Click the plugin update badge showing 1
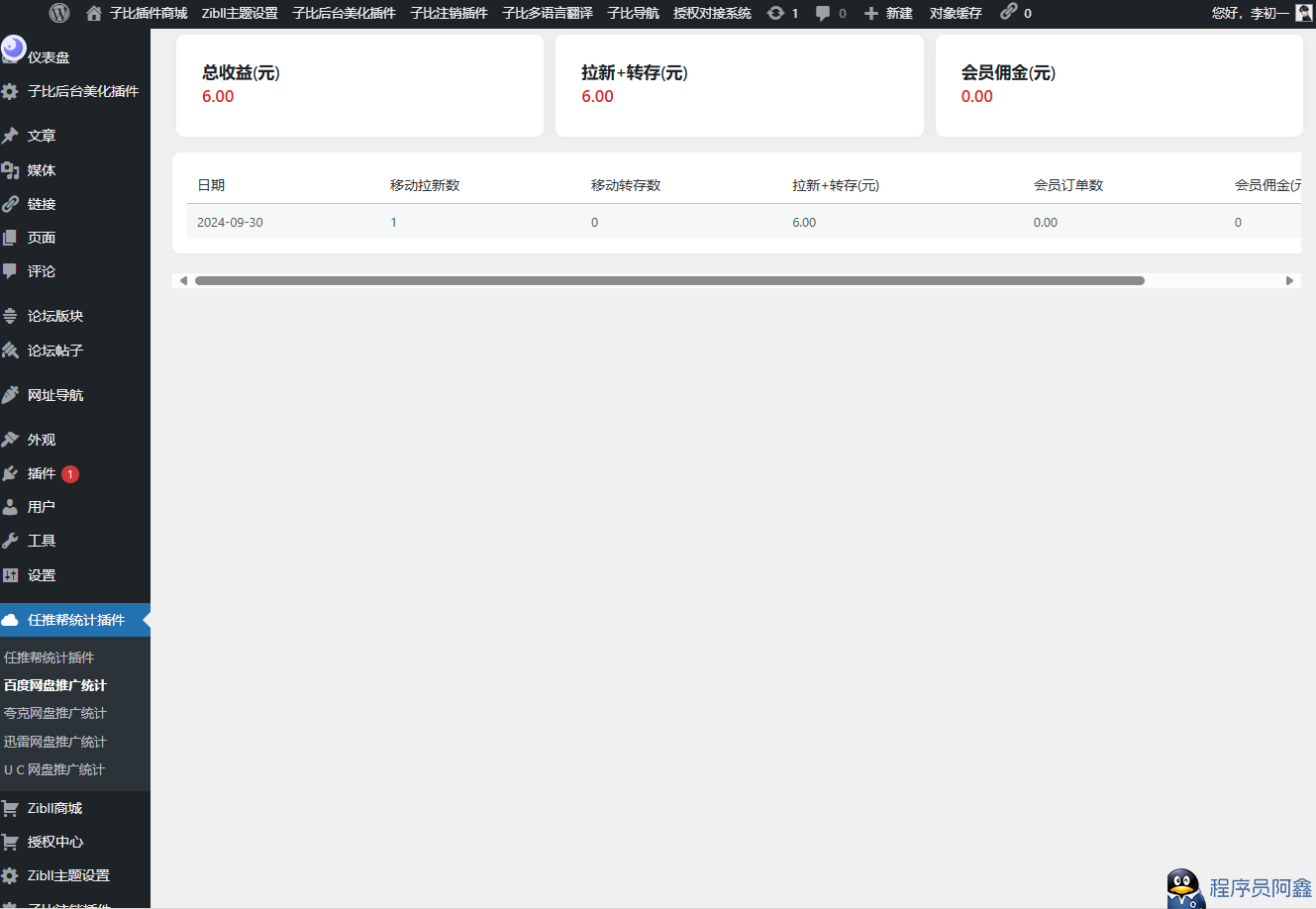 [x=70, y=474]
